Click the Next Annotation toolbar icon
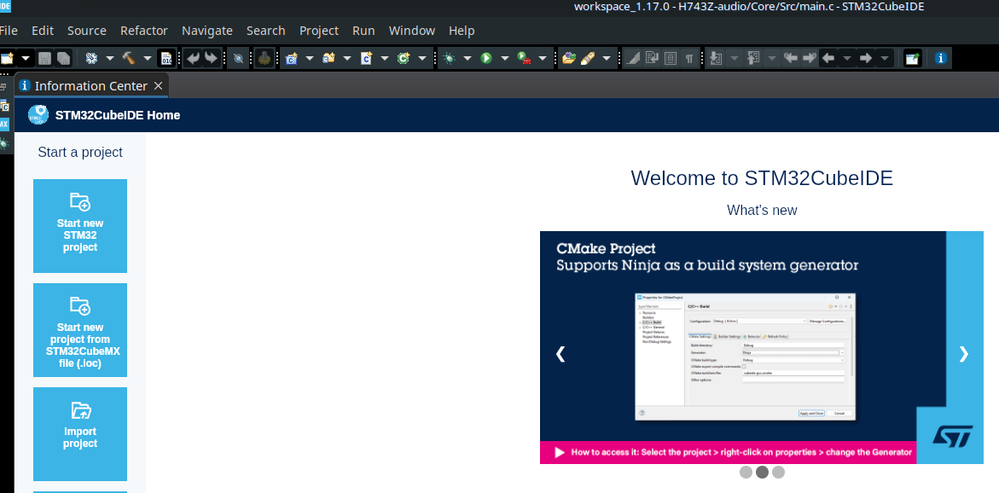This screenshot has width=999, height=493. click(715, 59)
